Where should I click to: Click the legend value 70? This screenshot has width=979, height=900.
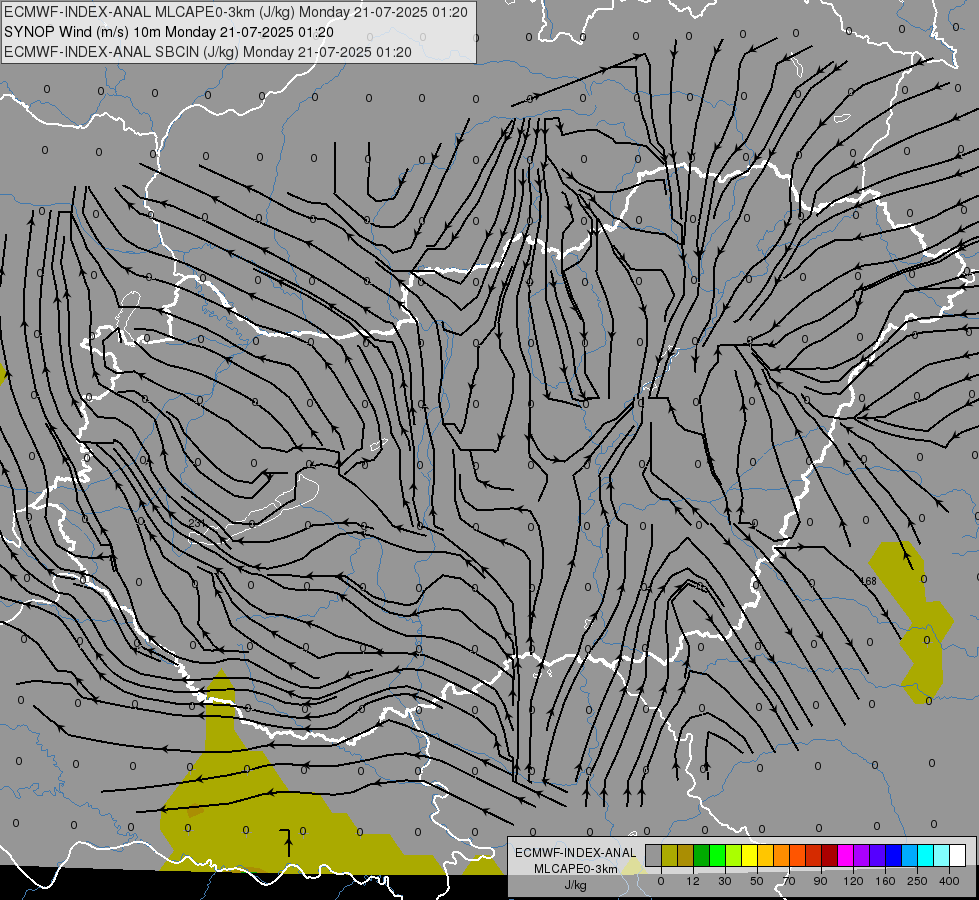[789, 881]
